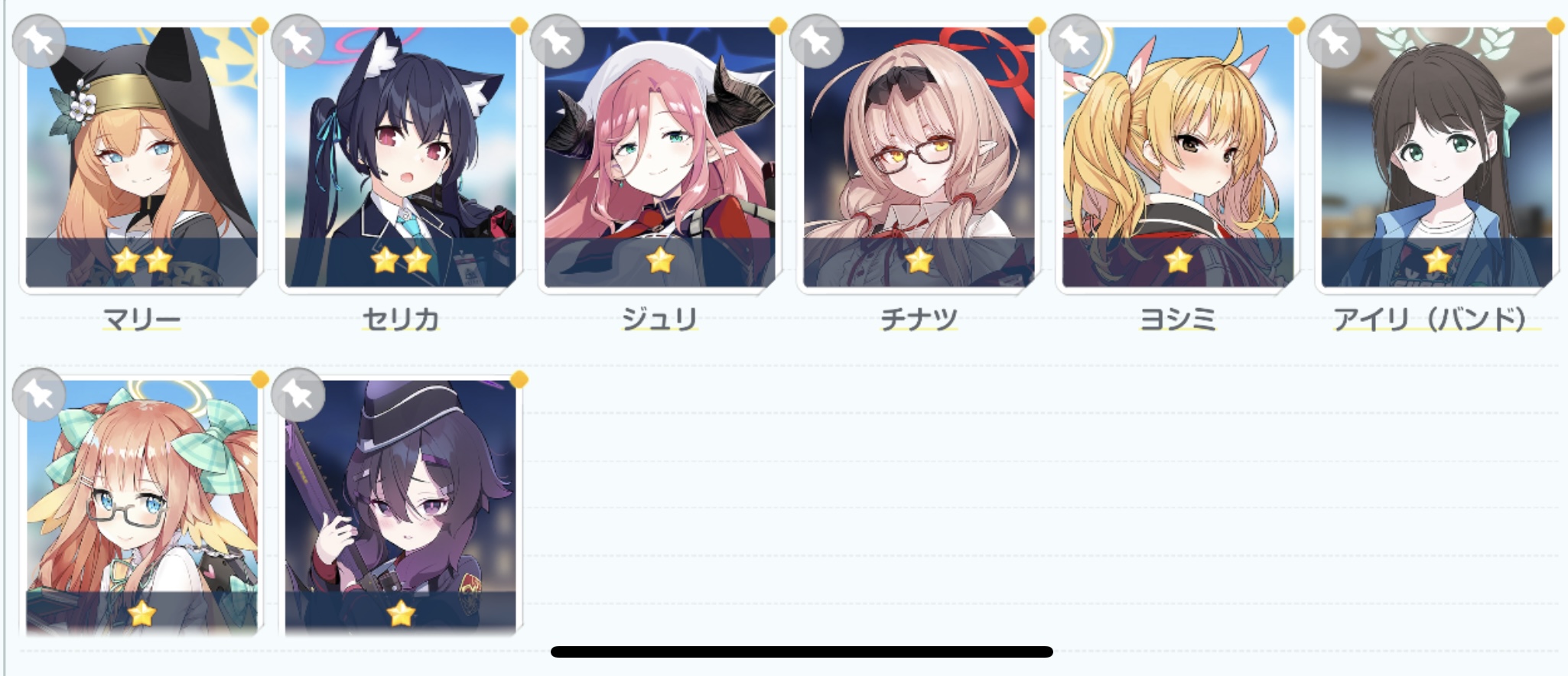This screenshot has width=1568, height=676.
Task: Click the pin icon on チナツ's card
Action: coord(816,41)
